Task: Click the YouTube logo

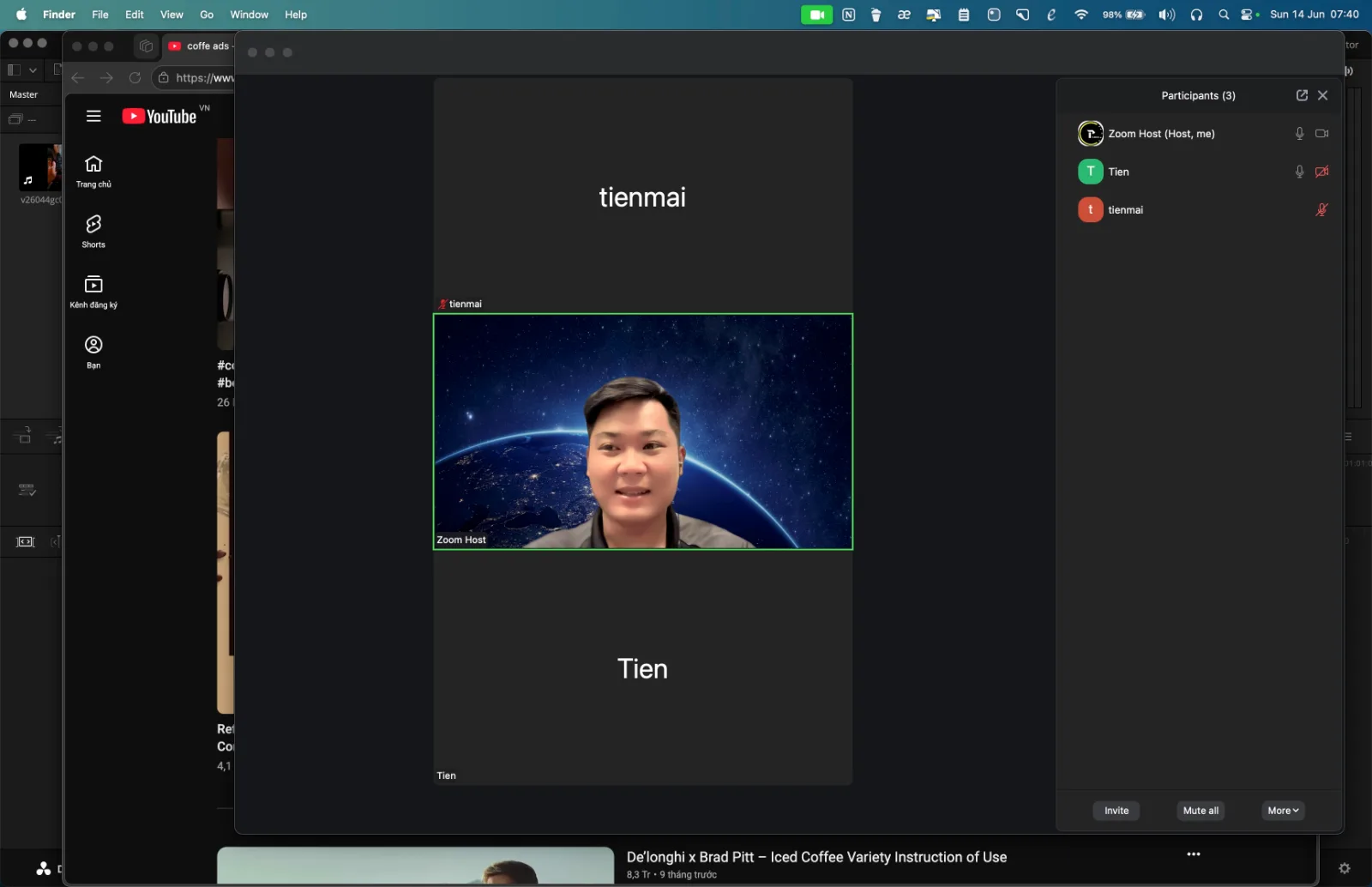Action: [x=159, y=116]
